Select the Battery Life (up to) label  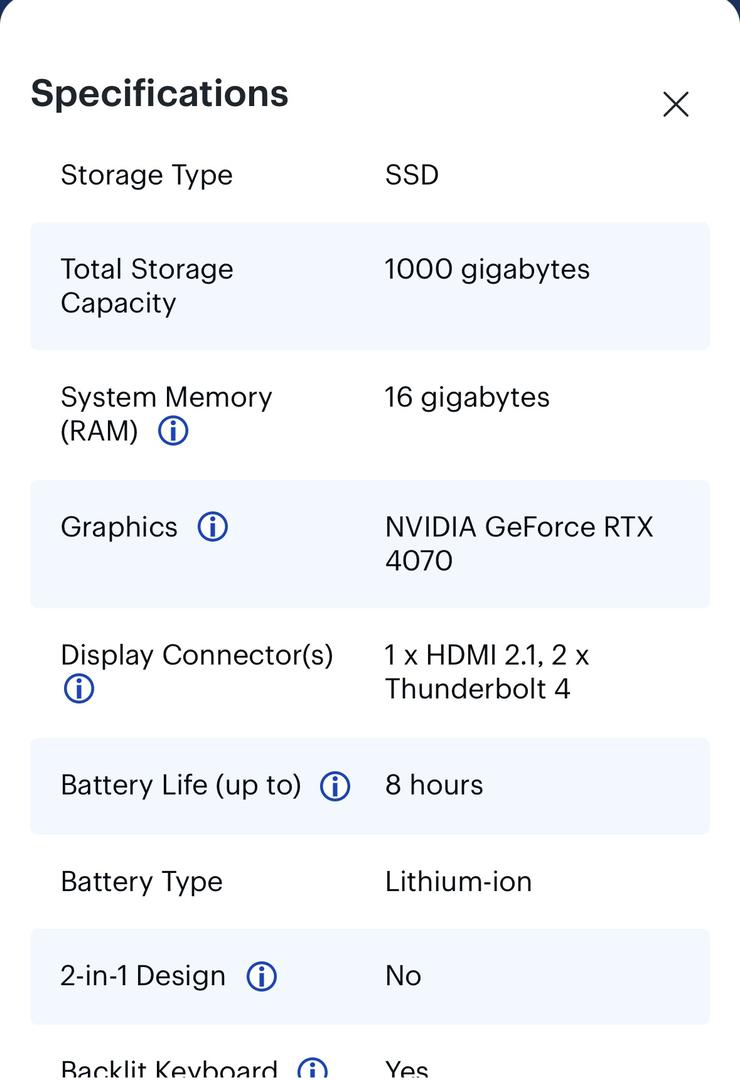point(181,785)
